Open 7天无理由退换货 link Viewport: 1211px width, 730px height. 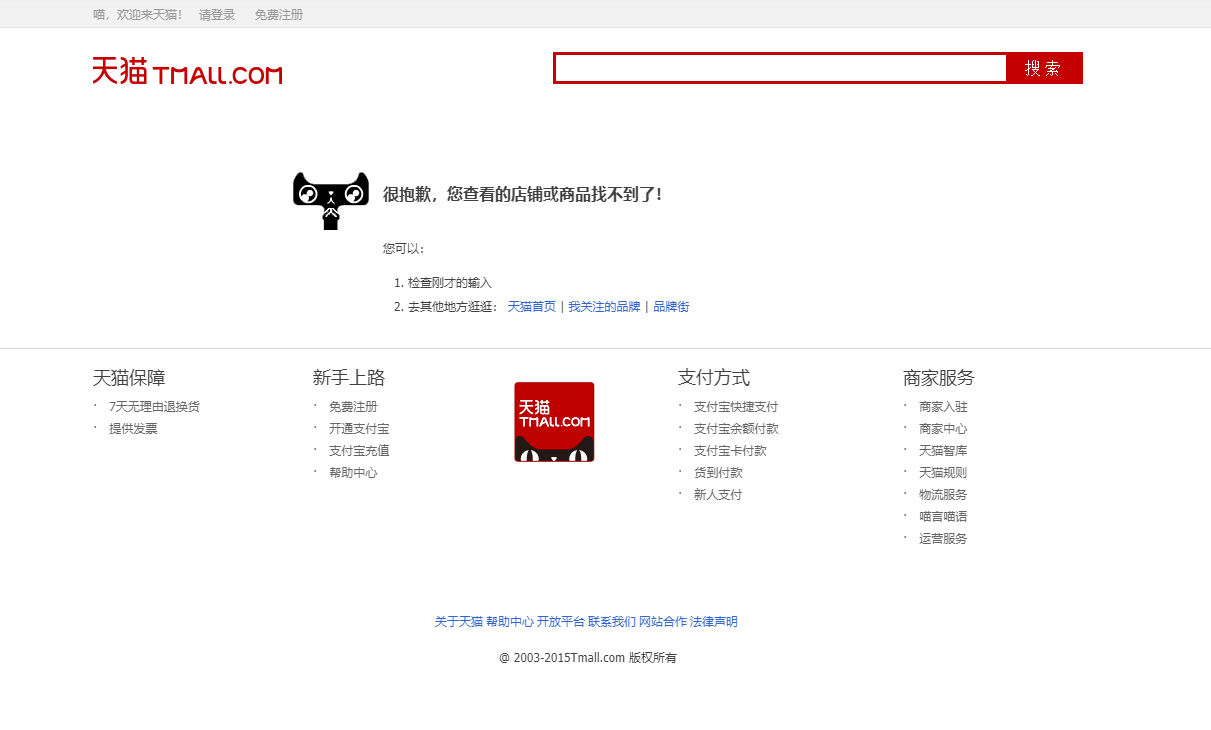click(154, 407)
